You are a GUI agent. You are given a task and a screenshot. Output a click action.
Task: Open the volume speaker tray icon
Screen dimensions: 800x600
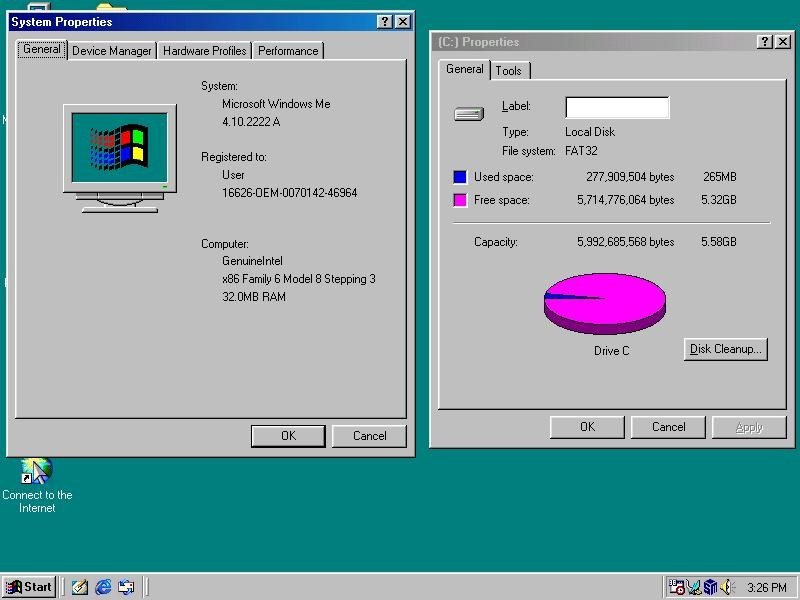coord(727,587)
